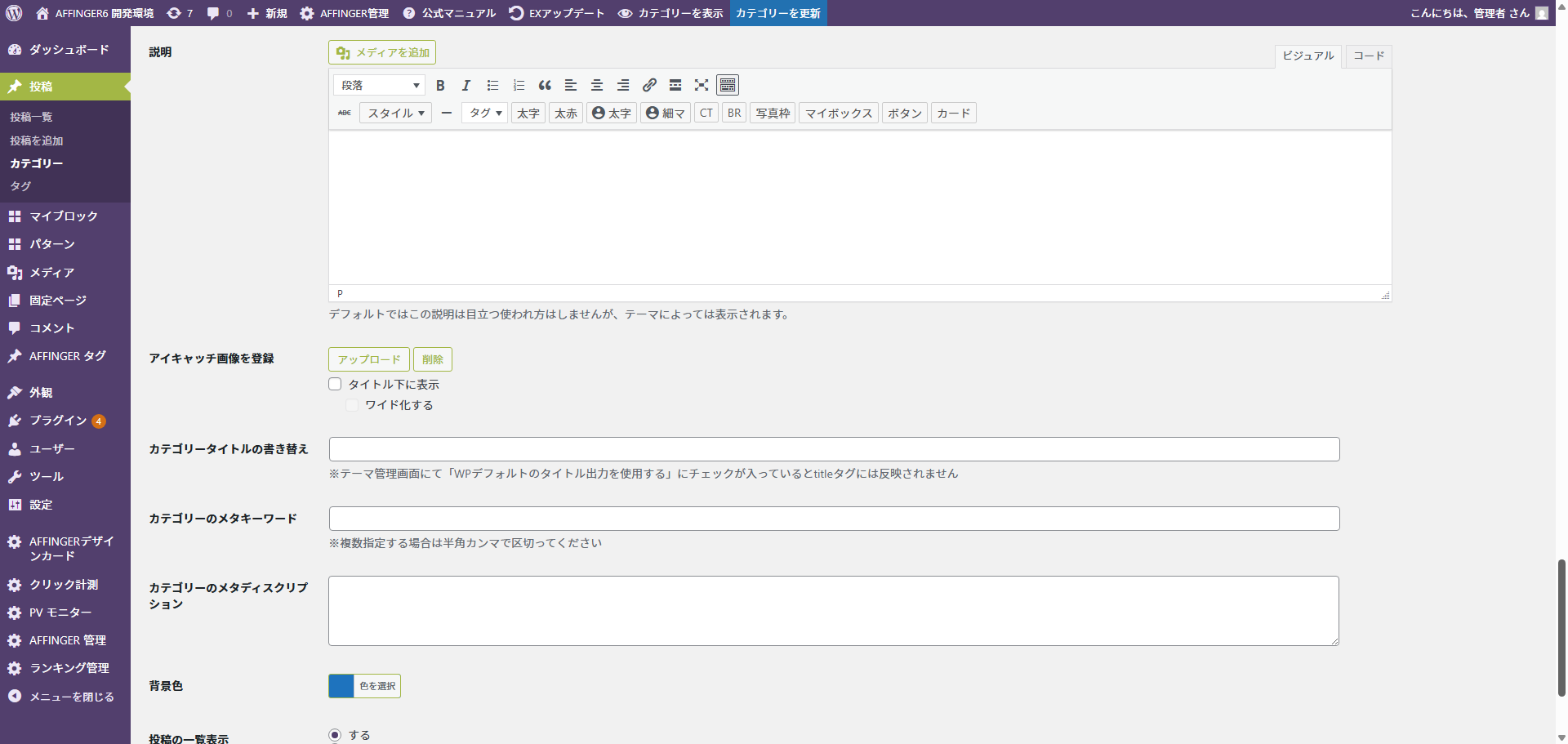Switch to the コード editor tab

coord(1369,56)
